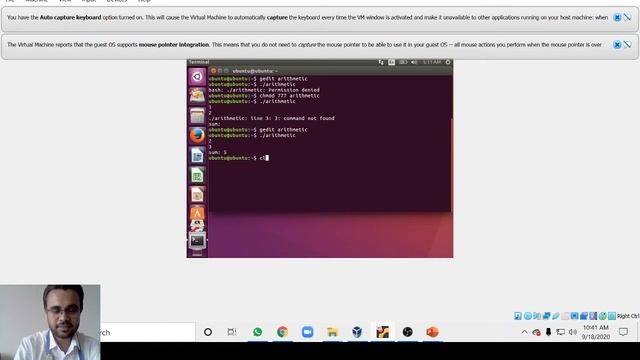The image size is (640, 360).
Task: Open VirtualBox Manager from the taskbar
Action: [x=357, y=332]
